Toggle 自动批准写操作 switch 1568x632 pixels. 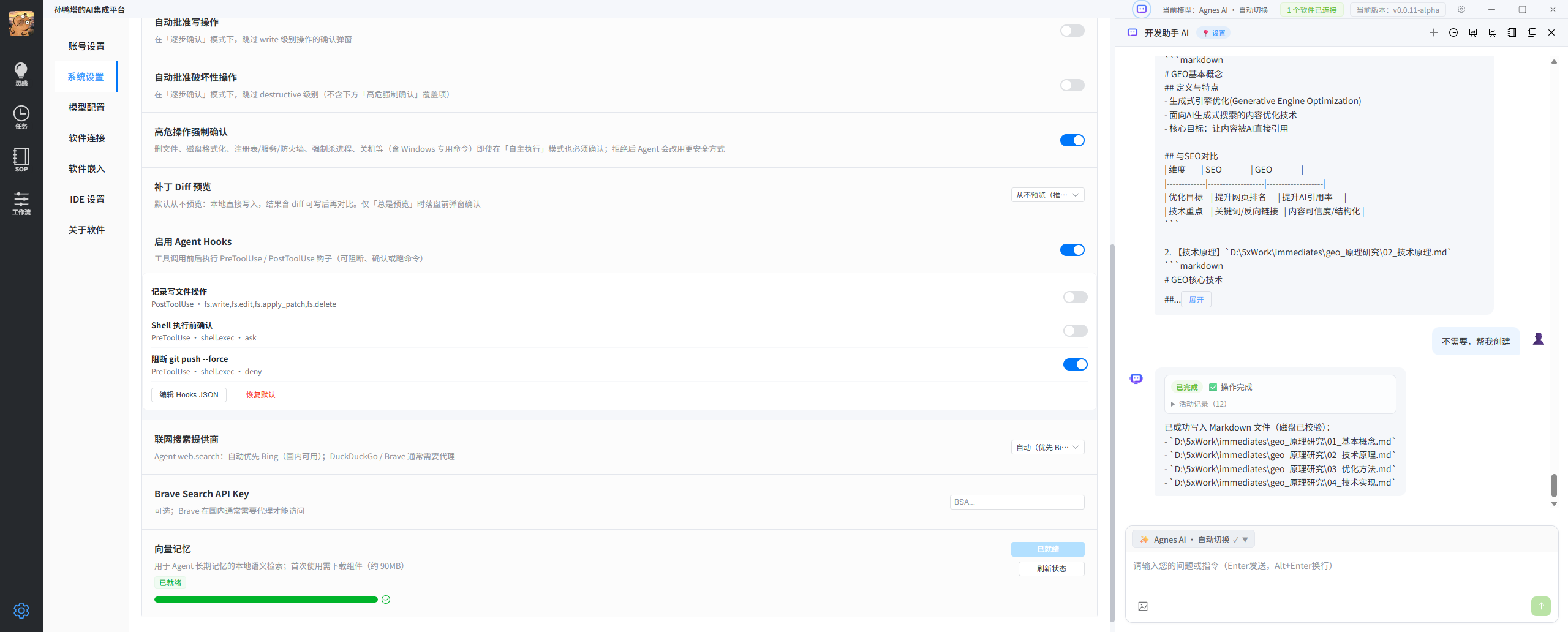tap(1072, 31)
